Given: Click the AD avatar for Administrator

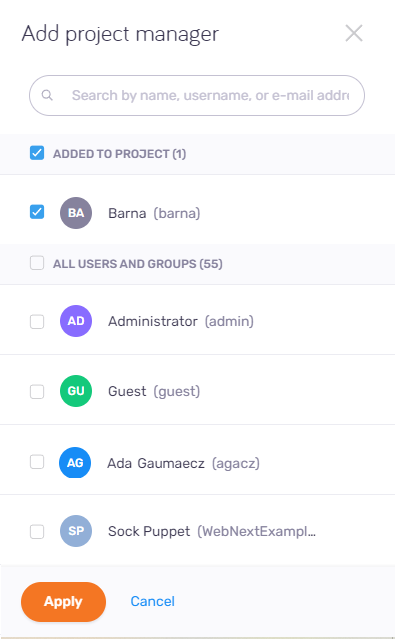Looking at the screenshot, I should (76, 321).
